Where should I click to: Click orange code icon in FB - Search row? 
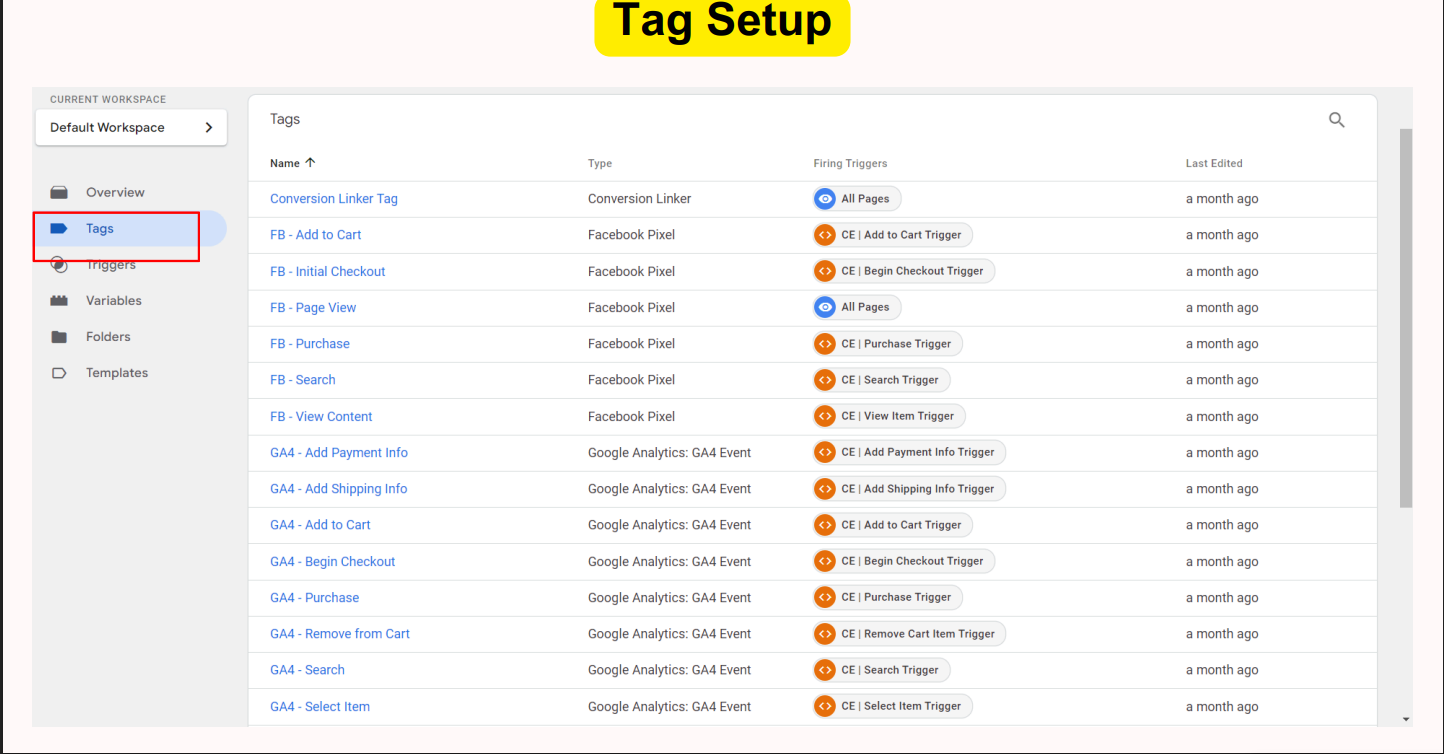pos(825,380)
